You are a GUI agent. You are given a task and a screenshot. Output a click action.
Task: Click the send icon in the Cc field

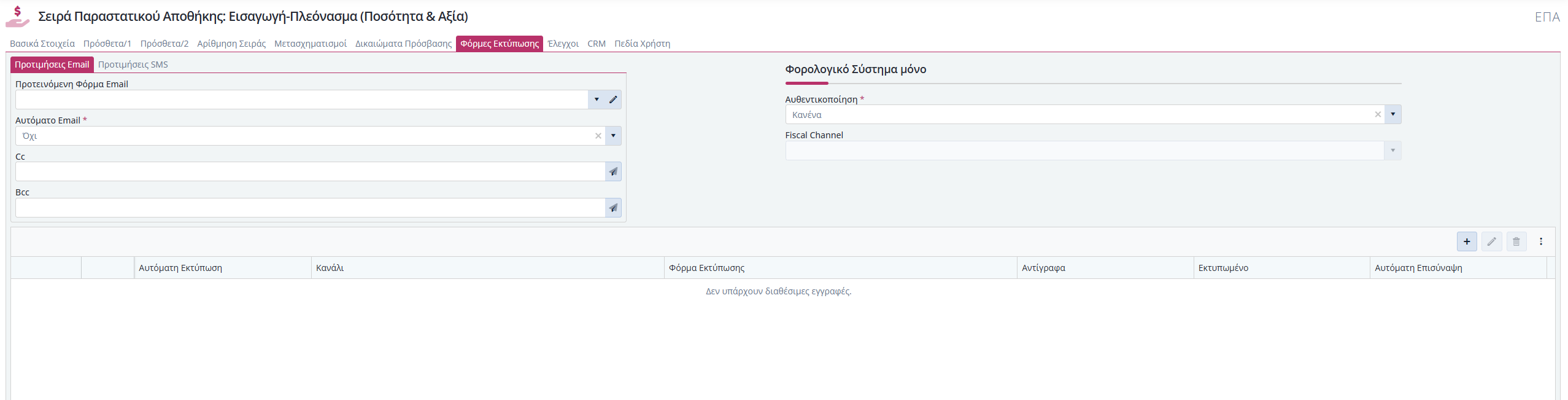[613, 171]
